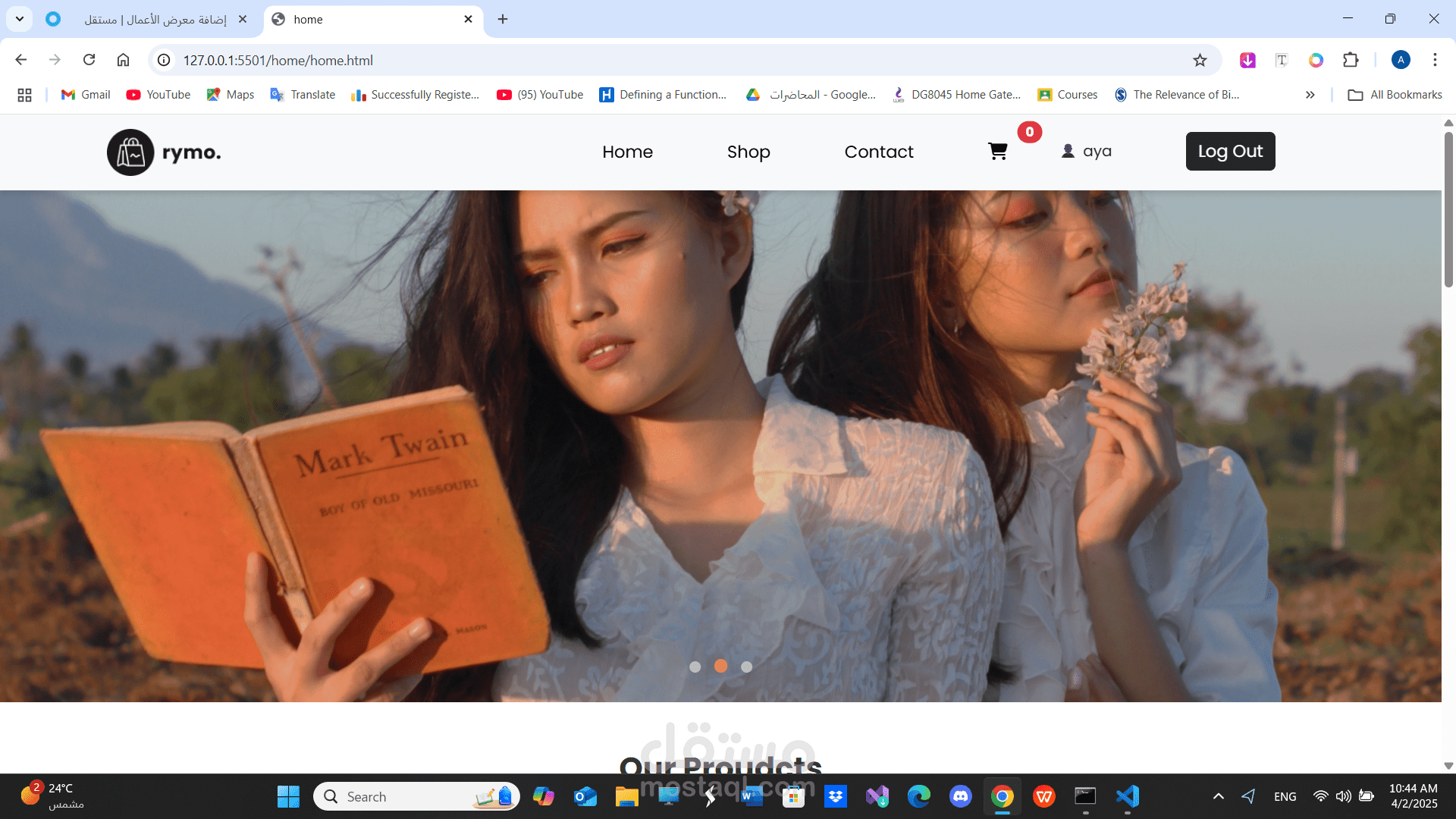This screenshot has height=819, width=1456.
Task: Open Visual Studio Code from the taskbar
Action: (1127, 796)
